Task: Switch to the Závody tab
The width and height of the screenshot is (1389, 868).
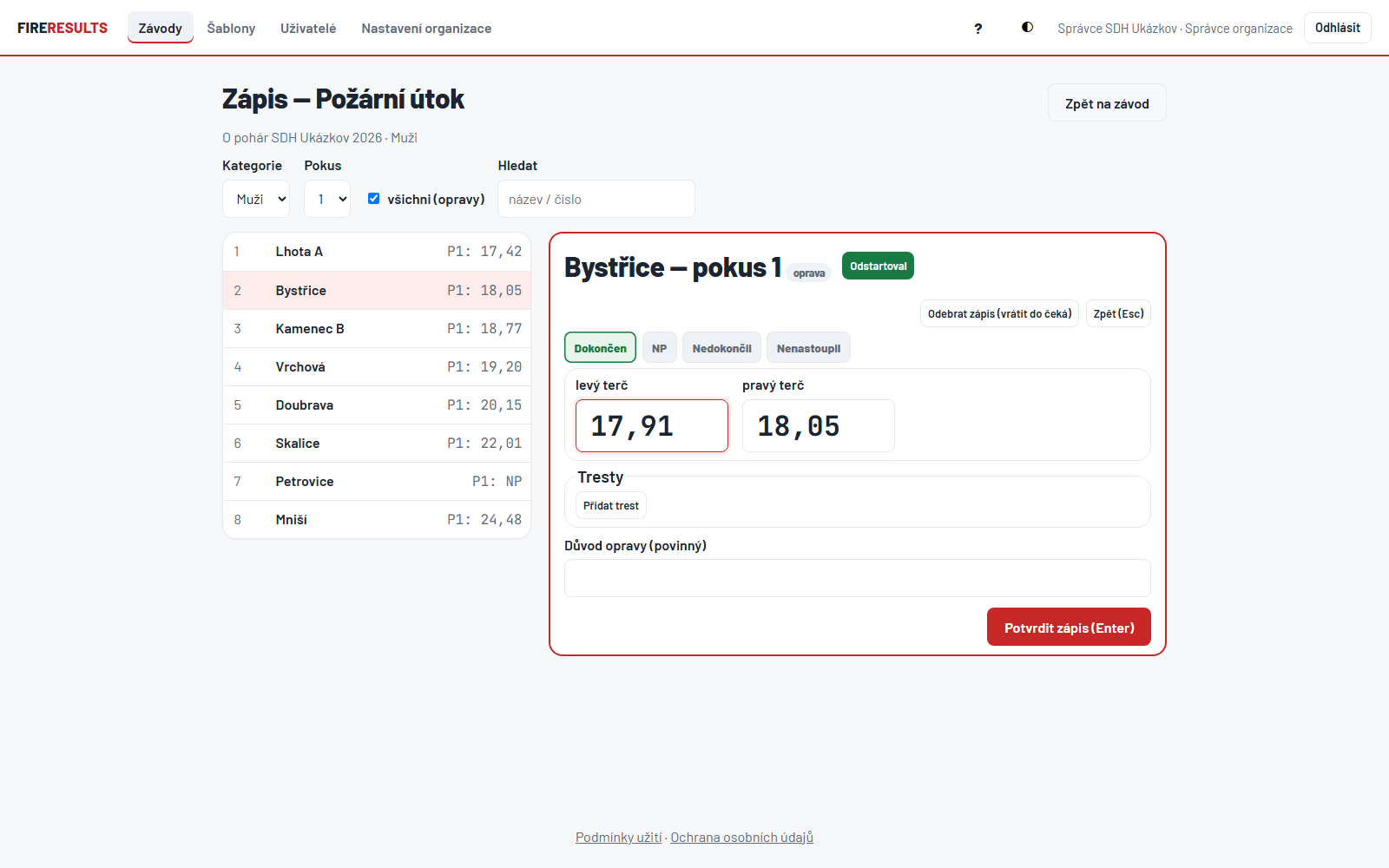Action: click(161, 28)
